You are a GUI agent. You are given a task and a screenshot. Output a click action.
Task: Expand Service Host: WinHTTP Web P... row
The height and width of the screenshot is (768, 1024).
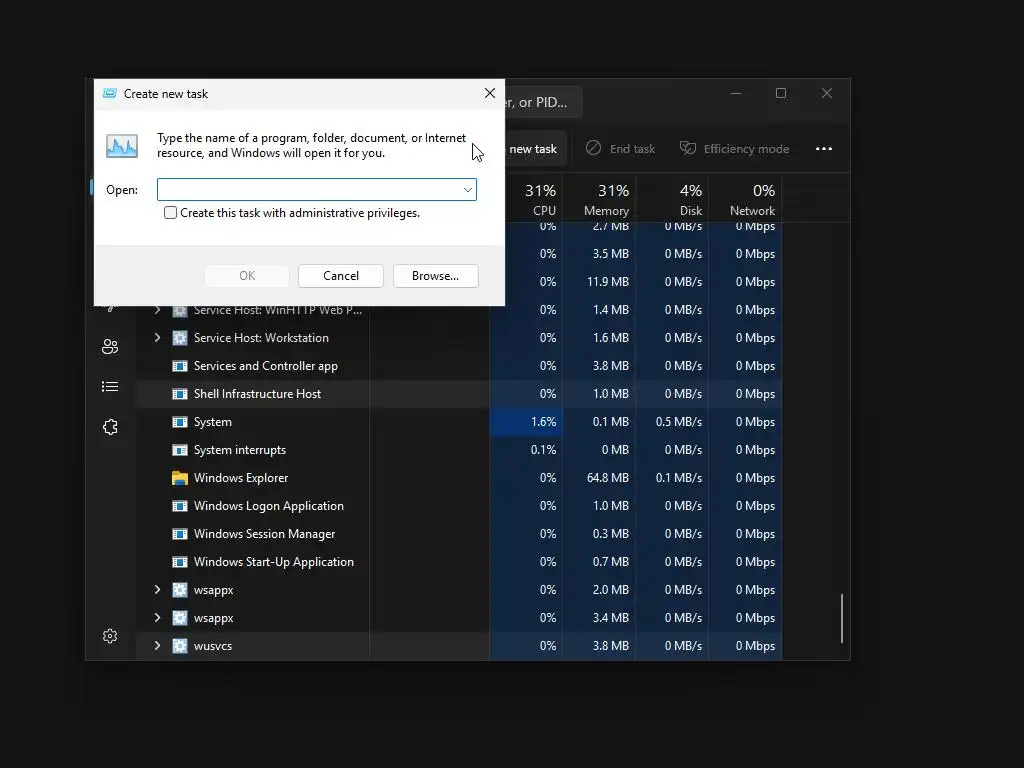[157, 310]
